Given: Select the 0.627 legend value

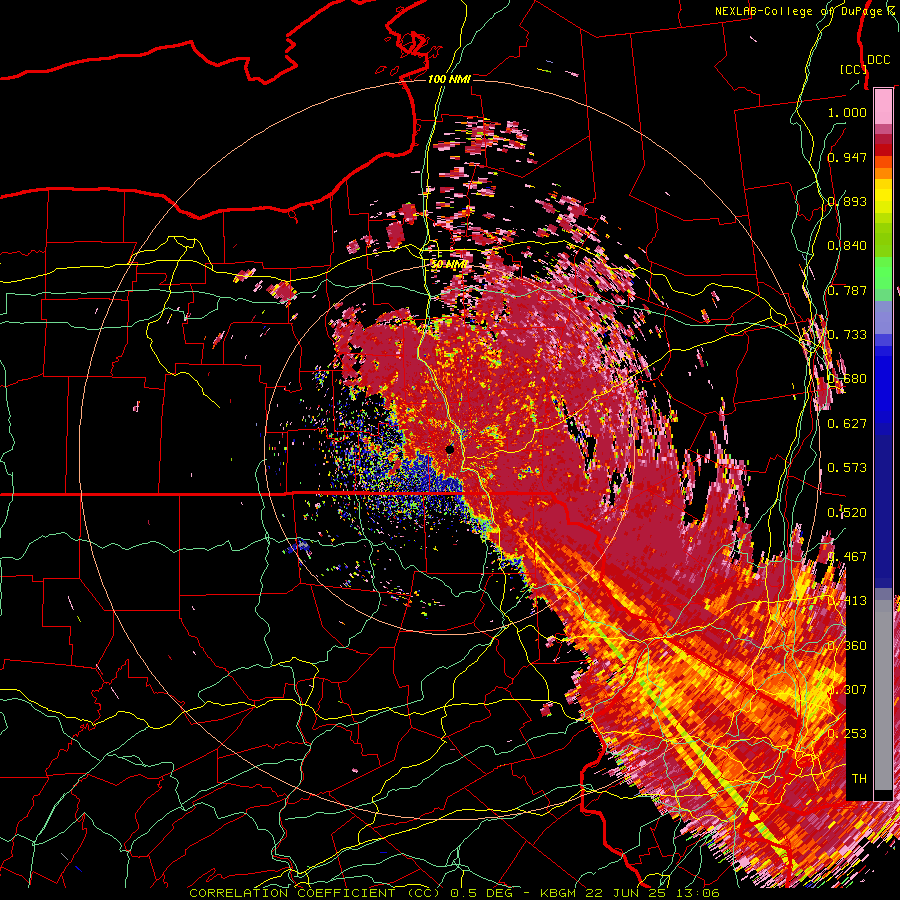Looking at the screenshot, I should pos(847,424).
